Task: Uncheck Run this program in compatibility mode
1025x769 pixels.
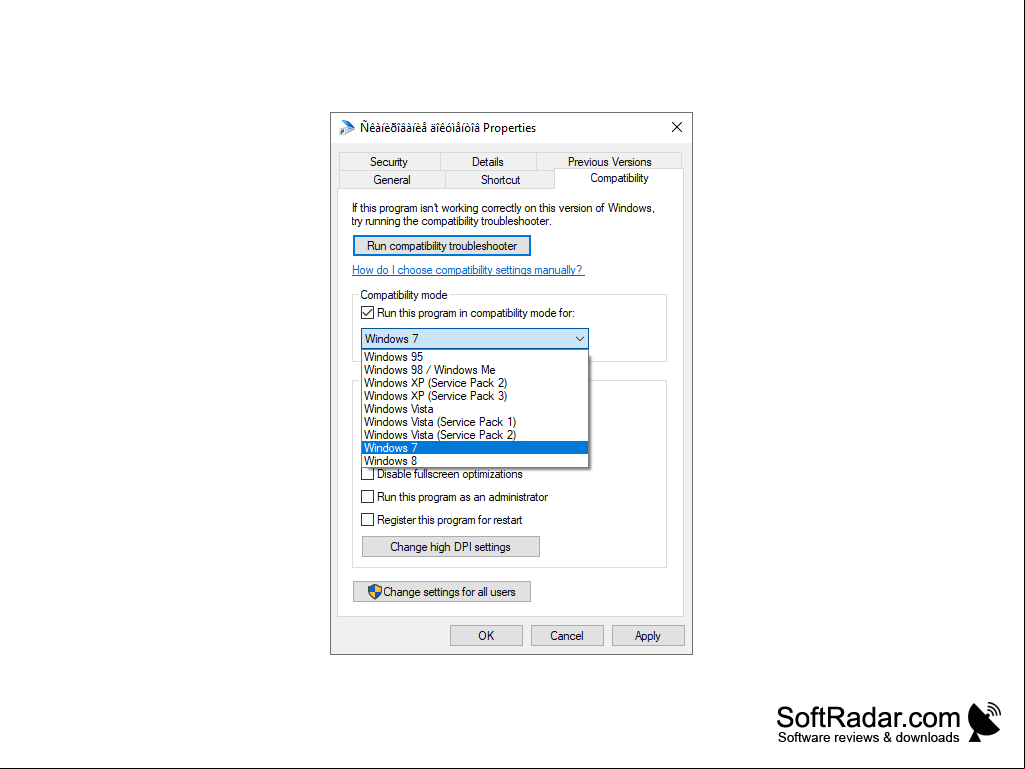Action: click(367, 313)
